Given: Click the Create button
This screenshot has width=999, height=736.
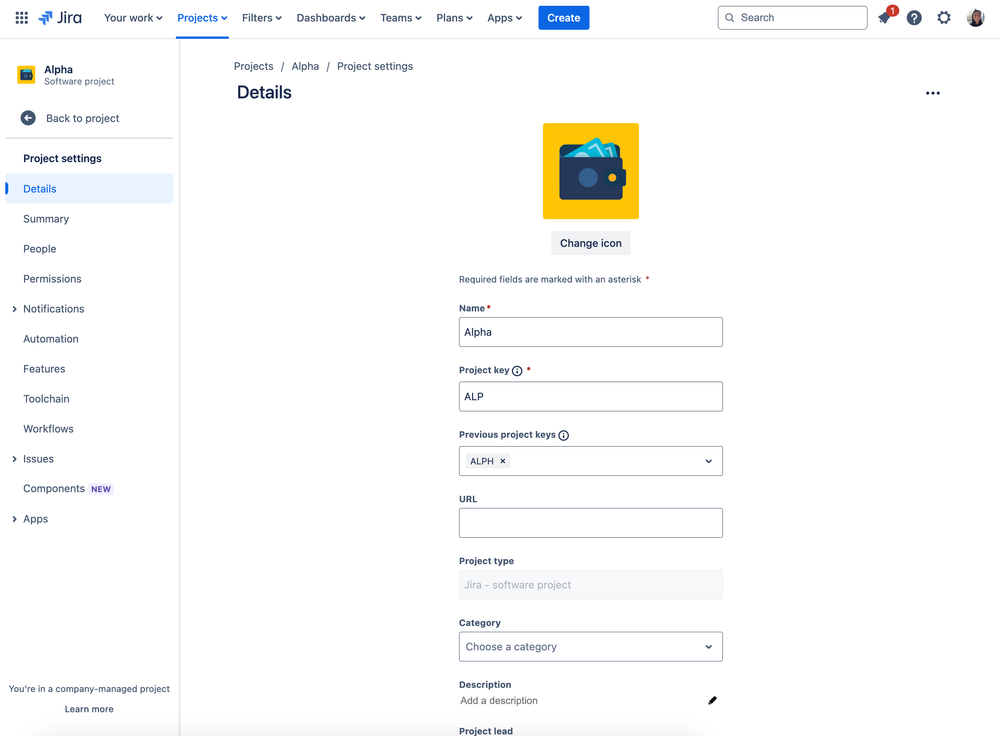Looking at the screenshot, I should (x=563, y=18).
